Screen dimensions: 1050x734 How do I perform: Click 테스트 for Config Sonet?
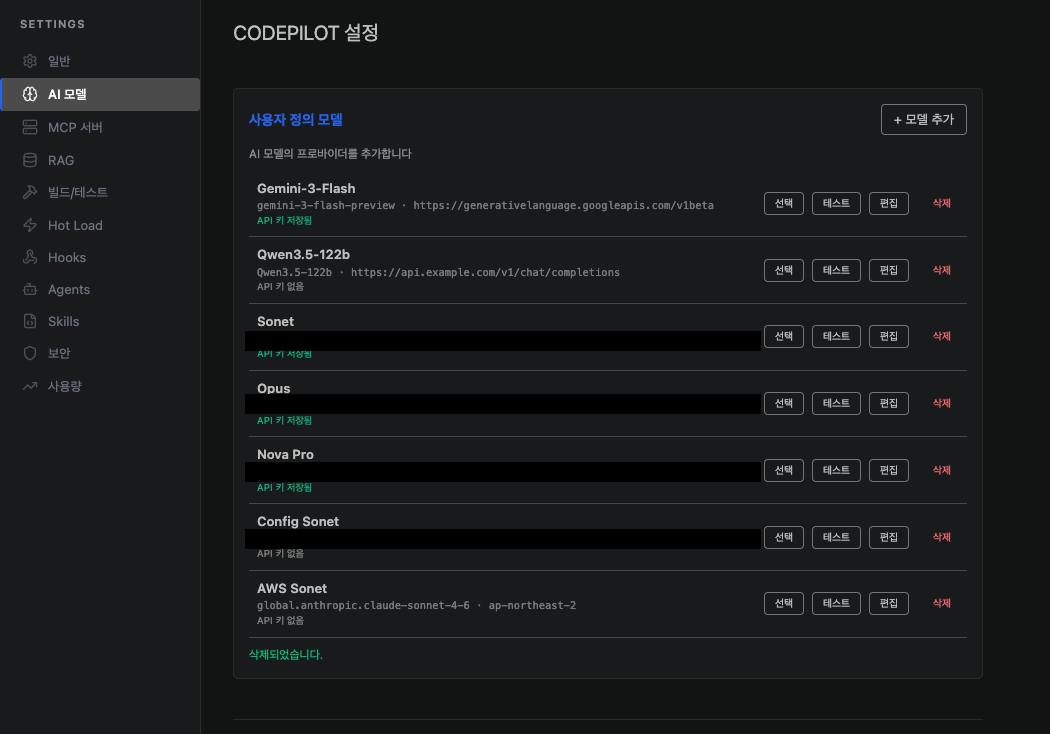[x=836, y=537]
